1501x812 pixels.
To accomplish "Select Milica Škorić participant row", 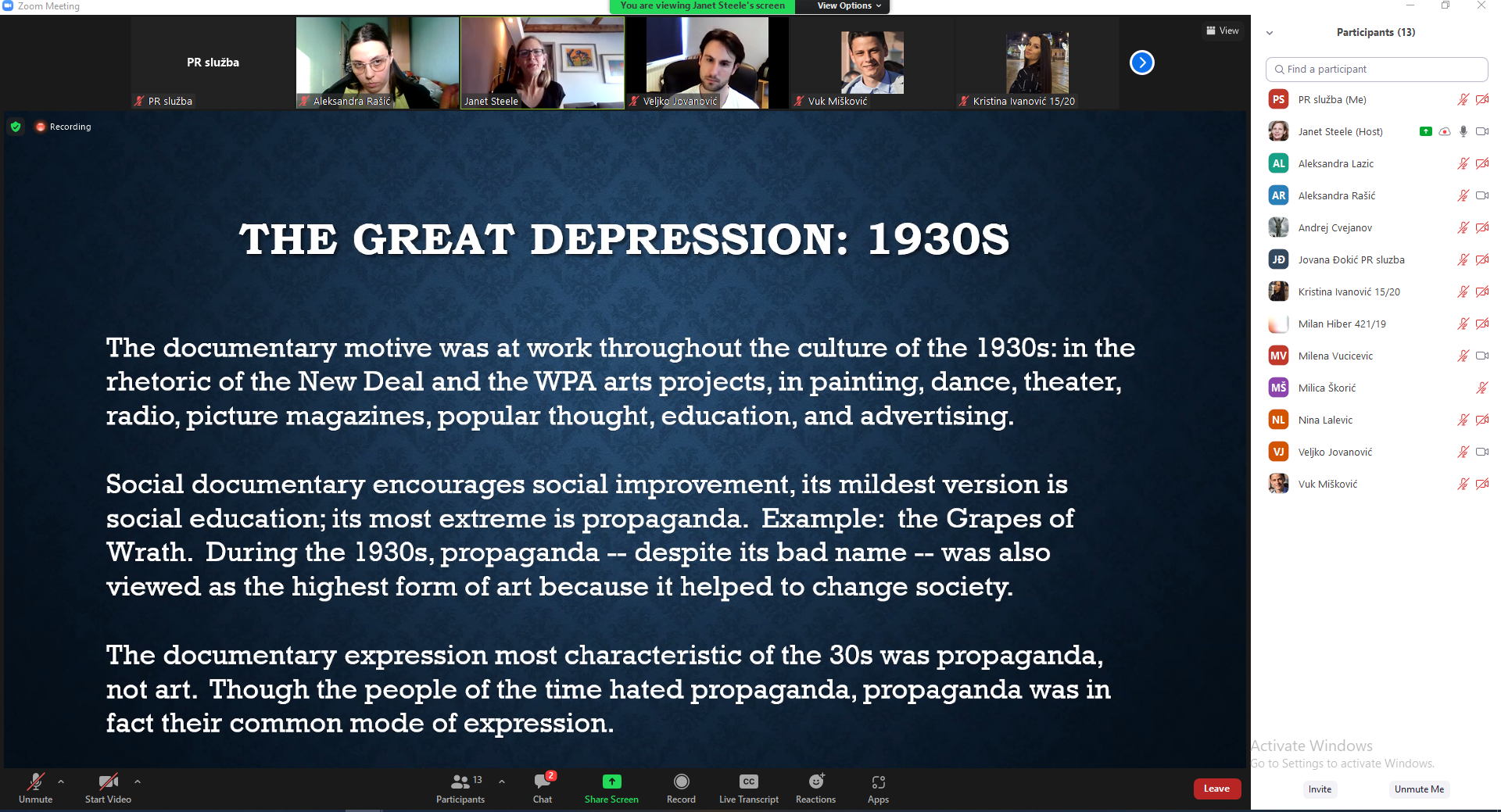I will tap(1376, 388).
